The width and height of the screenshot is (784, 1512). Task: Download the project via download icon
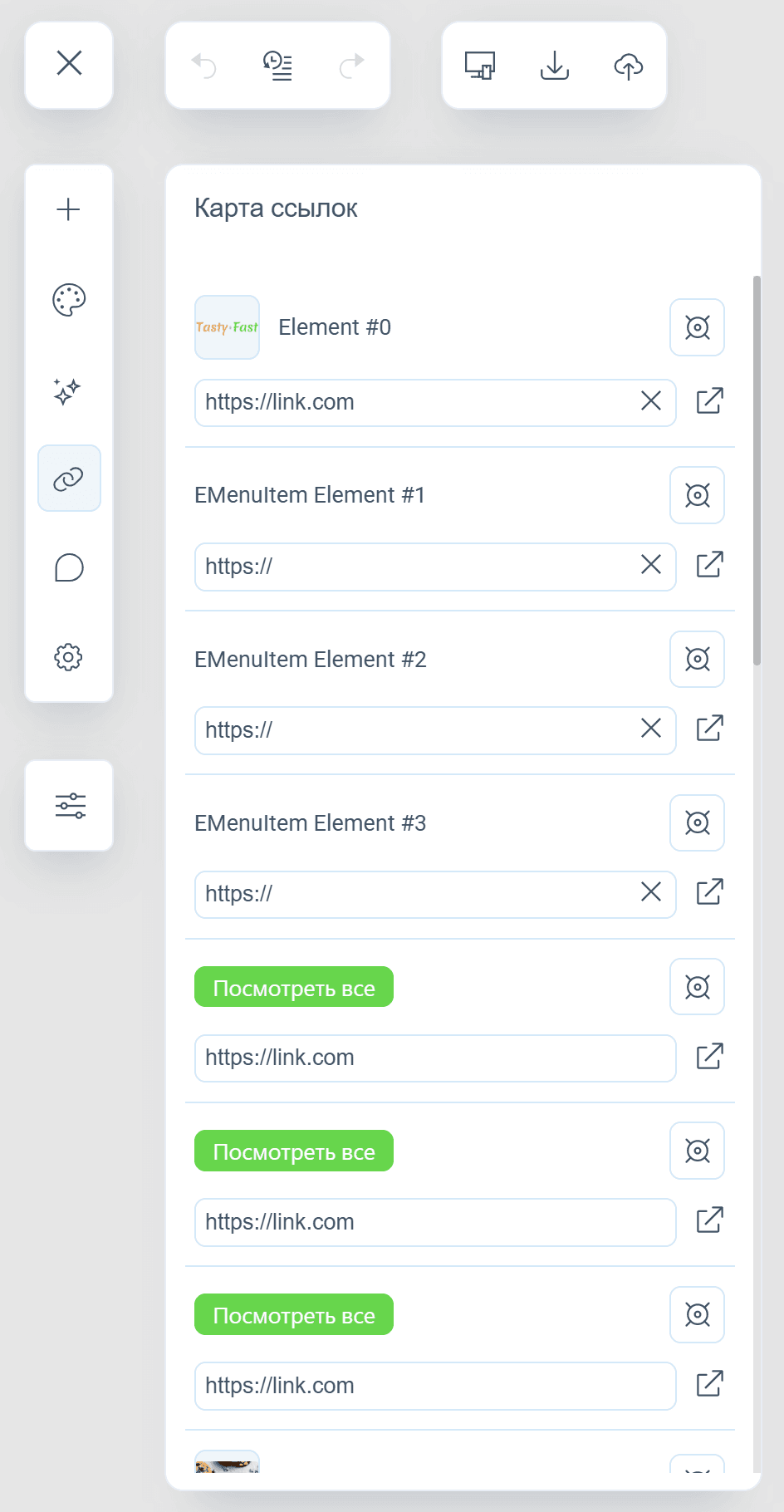(x=554, y=66)
